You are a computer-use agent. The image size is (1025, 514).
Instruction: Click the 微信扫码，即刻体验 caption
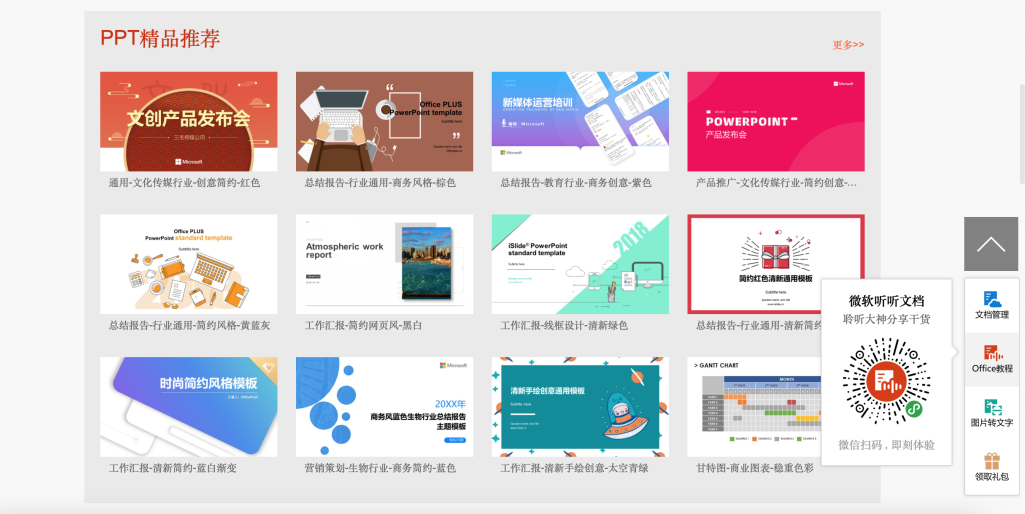pos(886,445)
